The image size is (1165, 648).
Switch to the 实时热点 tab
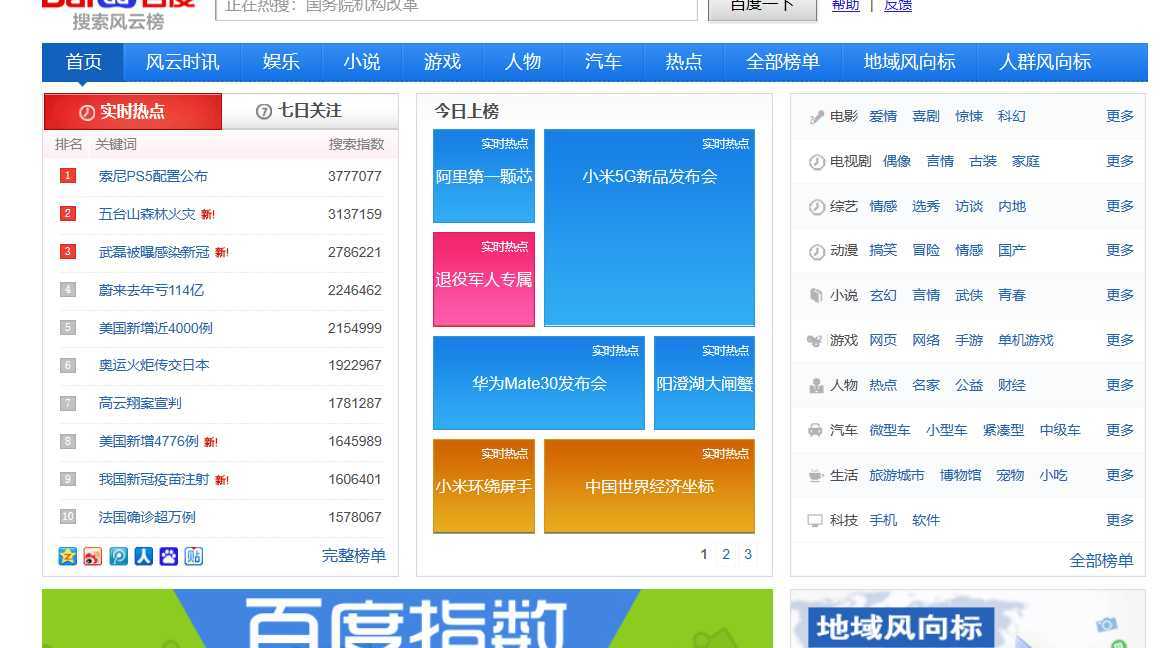(133, 111)
